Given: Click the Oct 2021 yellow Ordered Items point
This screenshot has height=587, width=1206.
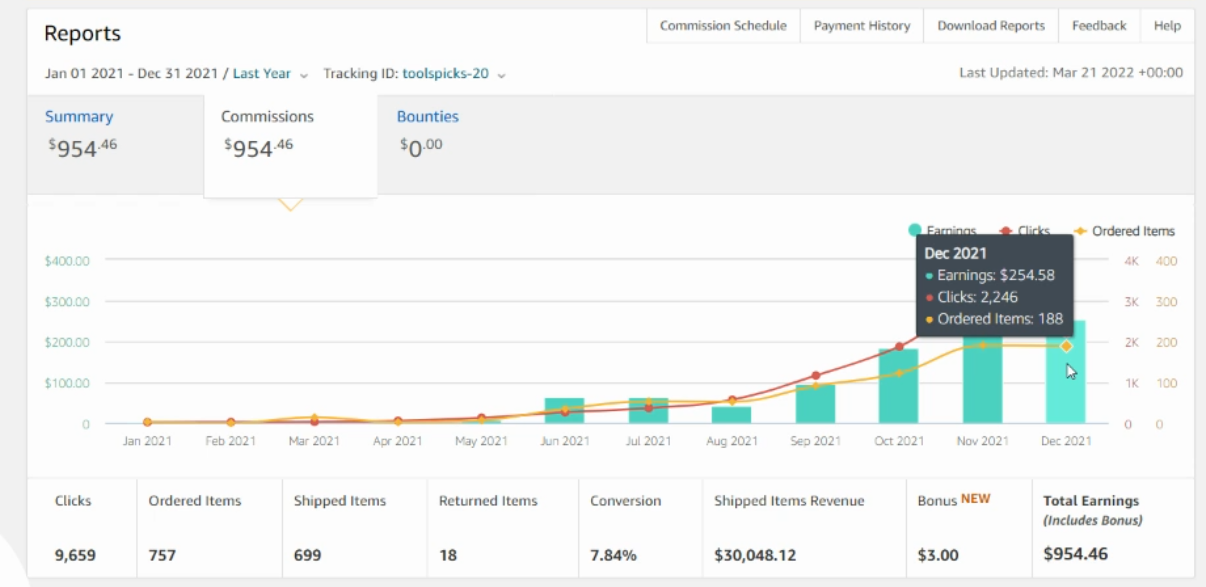Looking at the screenshot, I should click(x=899, y=372).
